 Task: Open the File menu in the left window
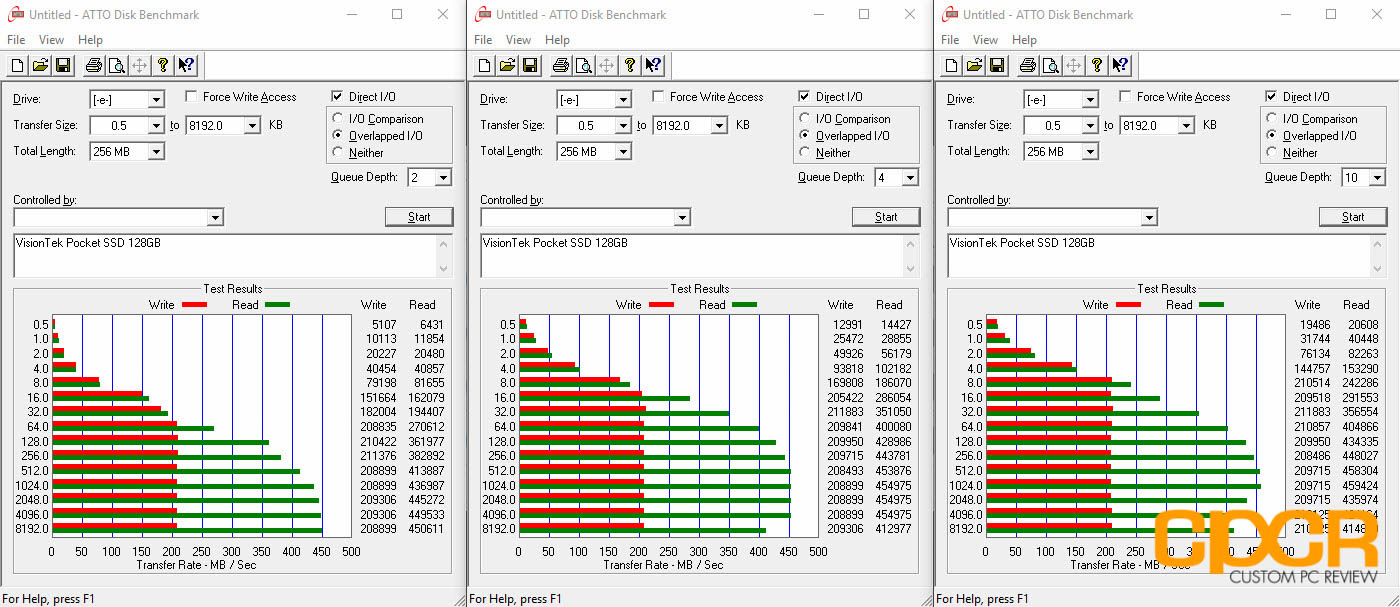pyautogui.click(x=16, y=40)
